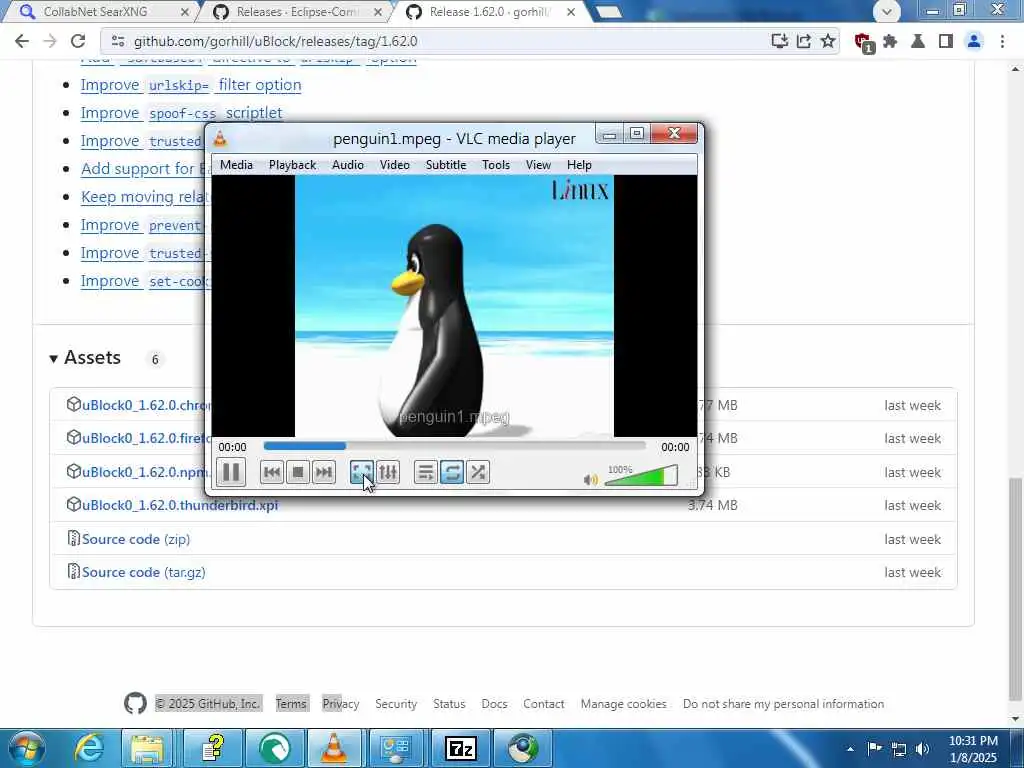Open the Windows Start menu
The image size is (1024, 768).
tap(25, 748)
